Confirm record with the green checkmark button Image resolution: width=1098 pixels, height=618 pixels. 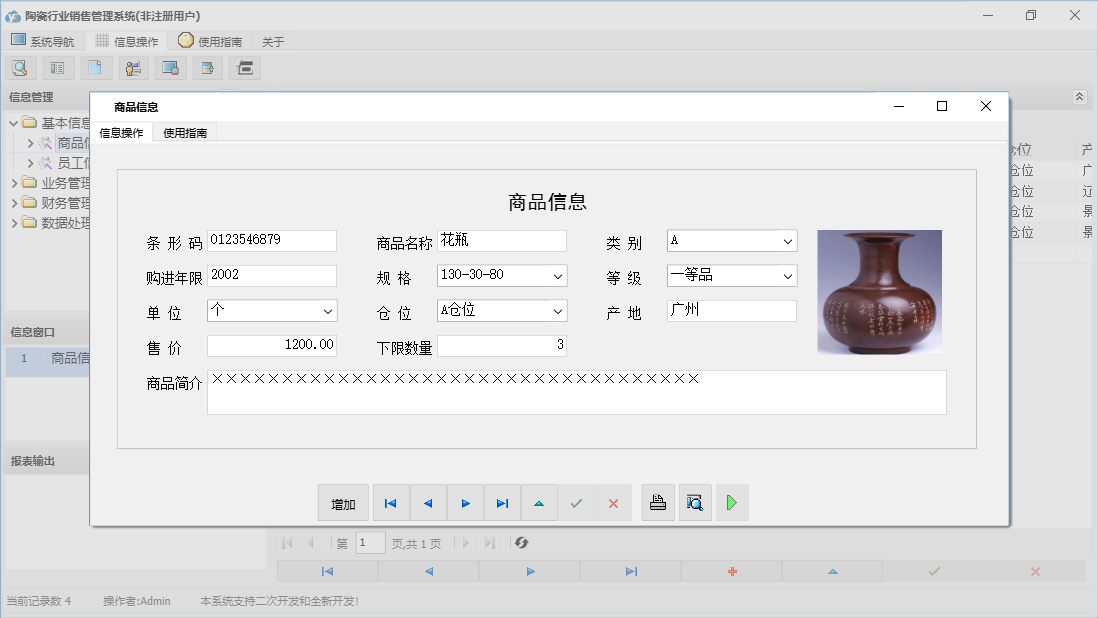click(577, 503)
